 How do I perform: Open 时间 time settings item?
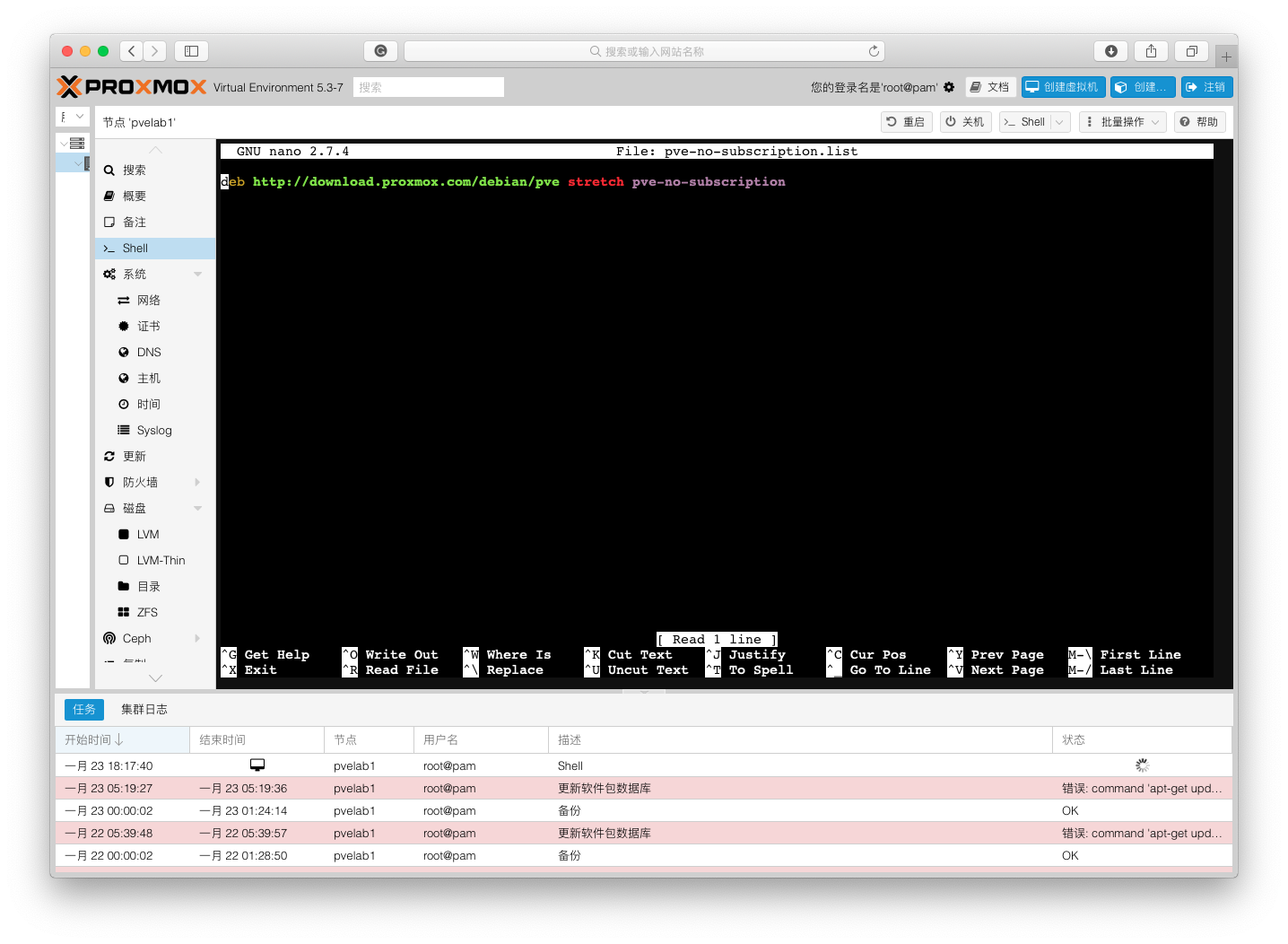pos(154,405)
